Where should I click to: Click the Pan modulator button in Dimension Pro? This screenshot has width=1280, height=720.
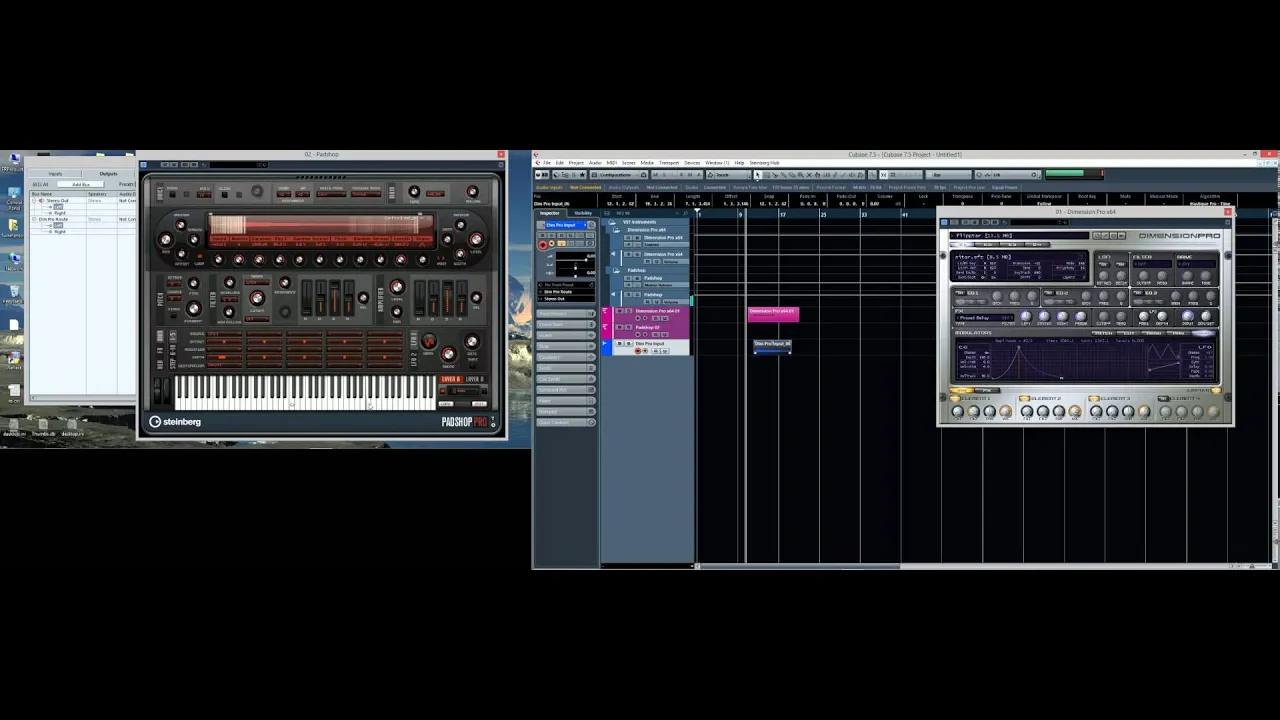point(1178,333)
